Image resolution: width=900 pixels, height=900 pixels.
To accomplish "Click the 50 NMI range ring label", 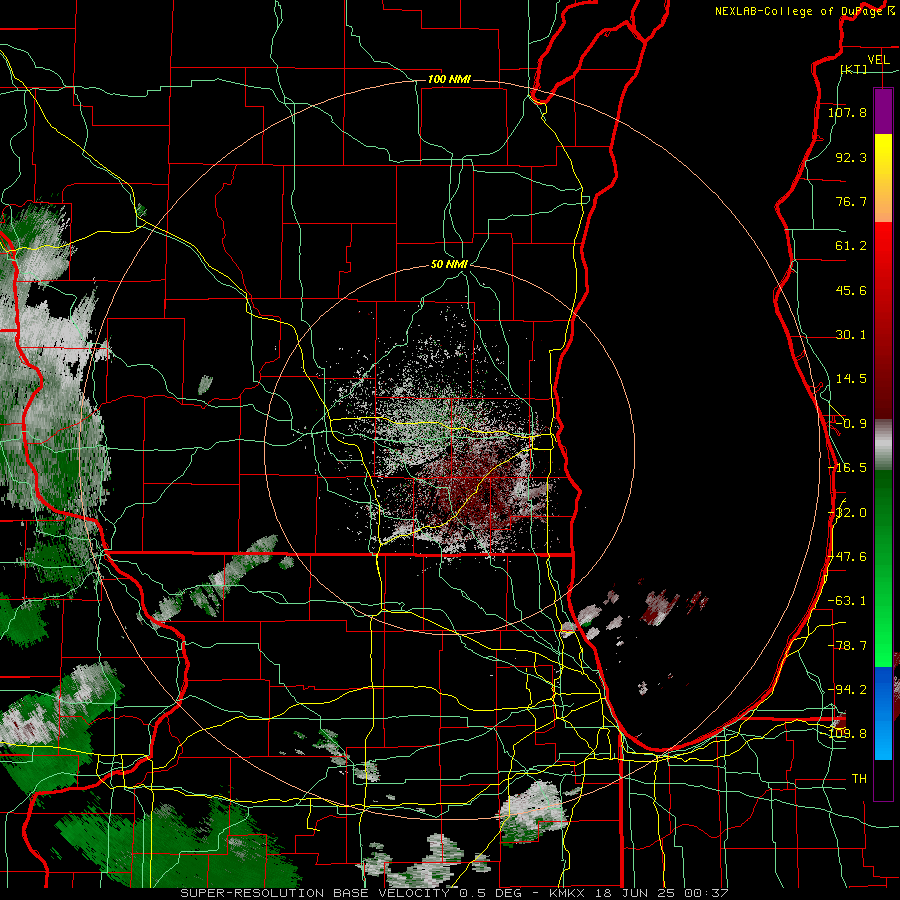I will click(x=449, y=265).
